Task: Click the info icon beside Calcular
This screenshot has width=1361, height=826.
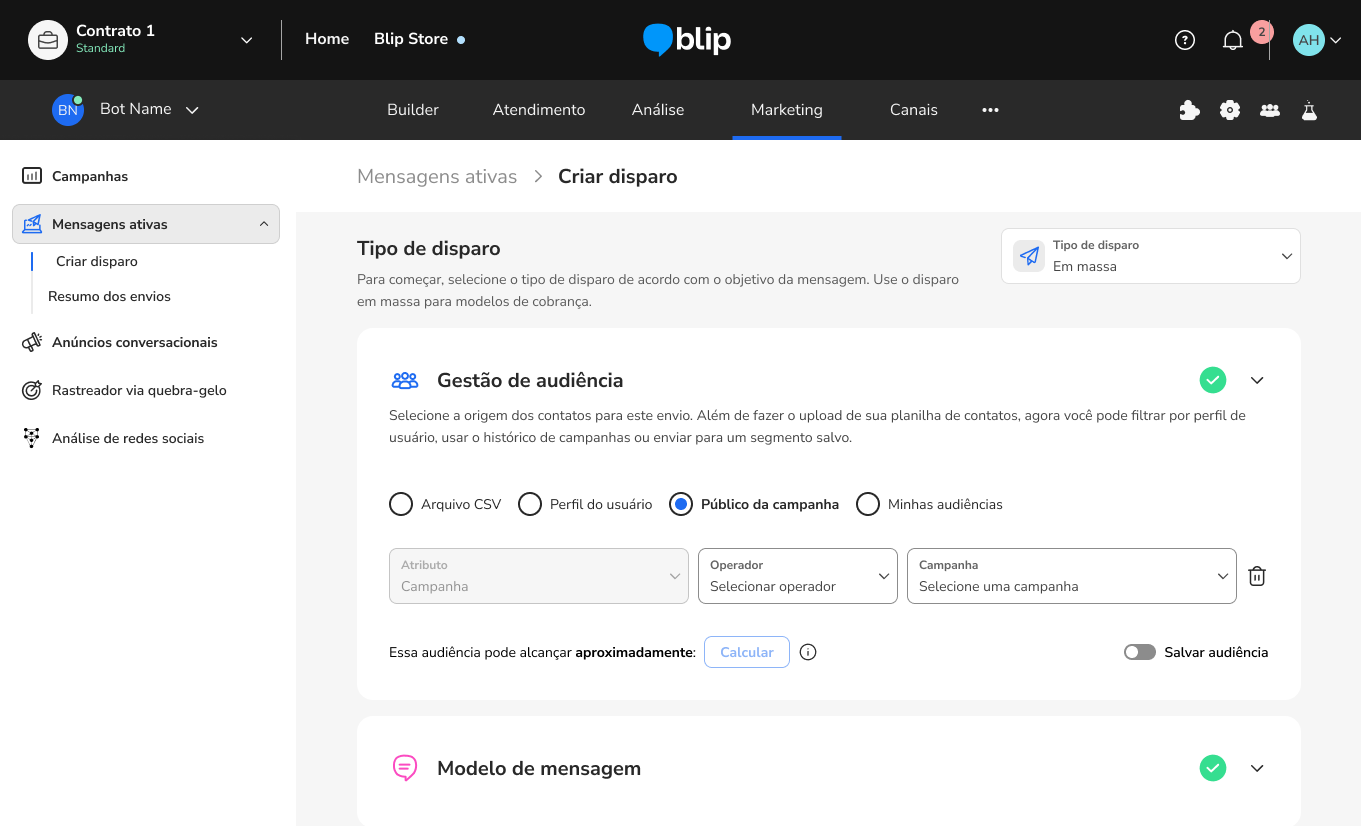Action: tap(809, 652)
